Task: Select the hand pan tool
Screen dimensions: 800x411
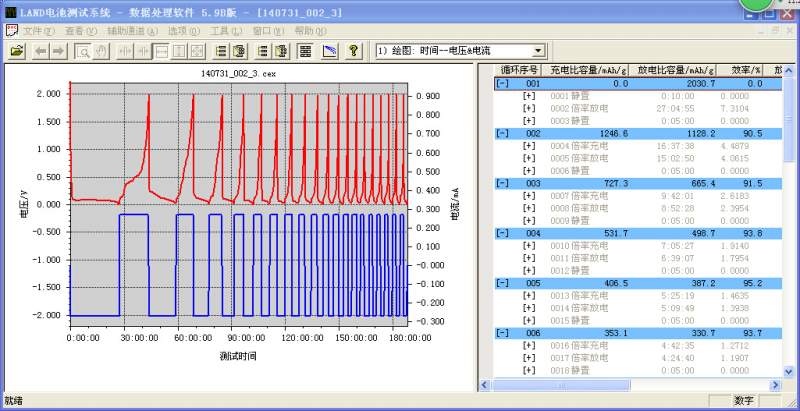Action: click(x=101, y=51)
